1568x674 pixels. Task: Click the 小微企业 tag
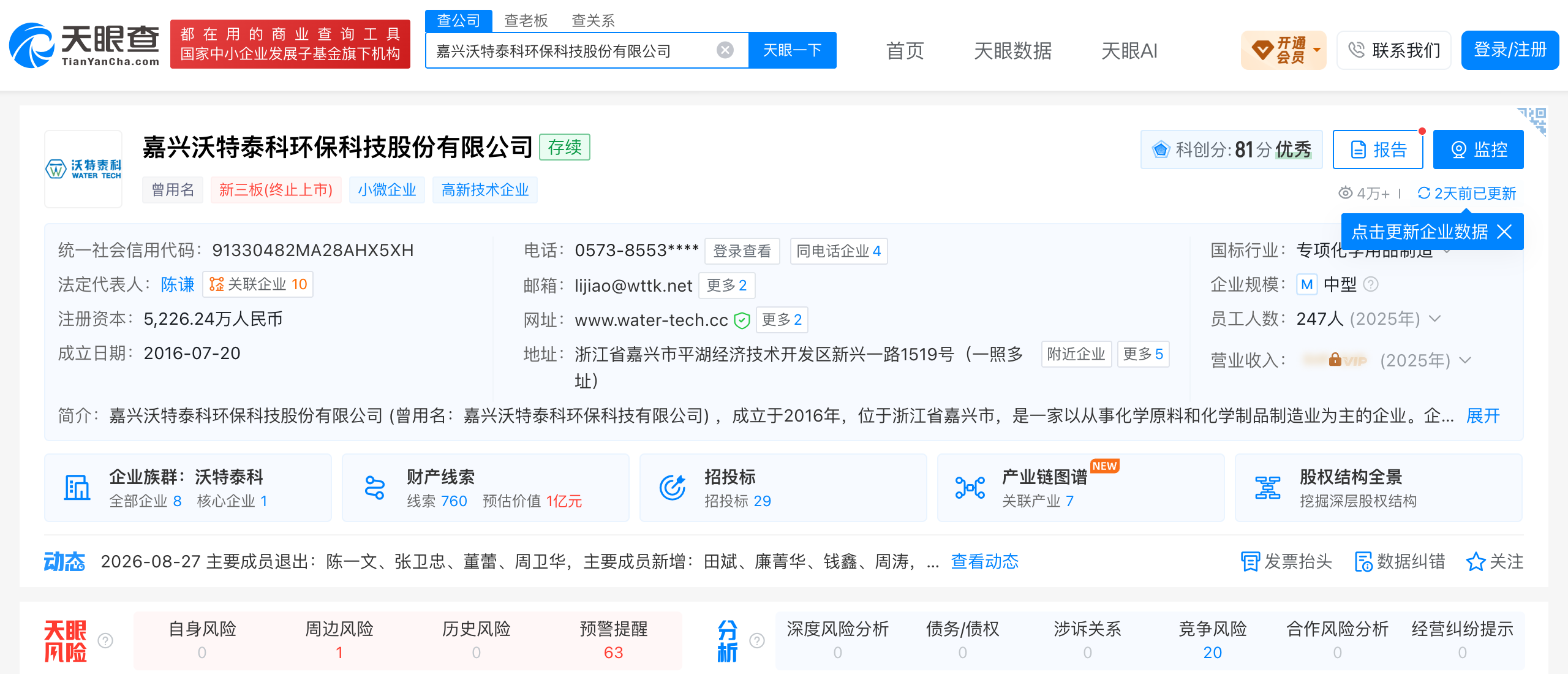point(387,190)
